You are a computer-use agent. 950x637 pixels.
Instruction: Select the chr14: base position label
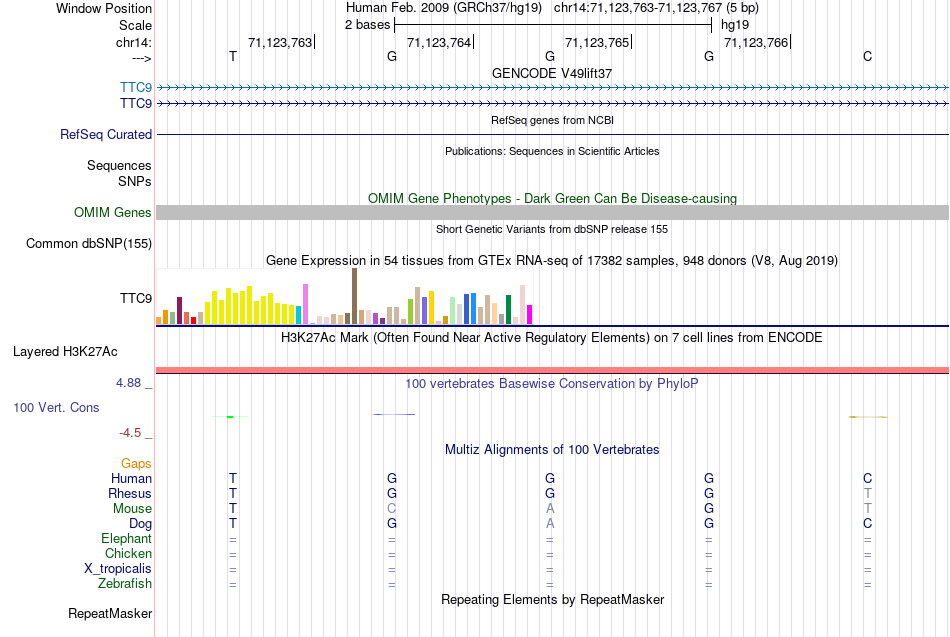(133, 42)
